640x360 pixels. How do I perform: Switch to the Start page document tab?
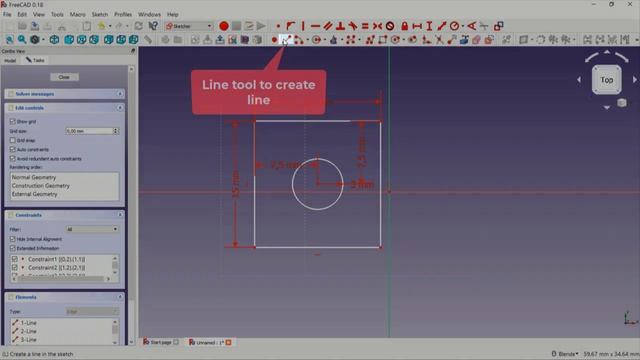[161, 342]
